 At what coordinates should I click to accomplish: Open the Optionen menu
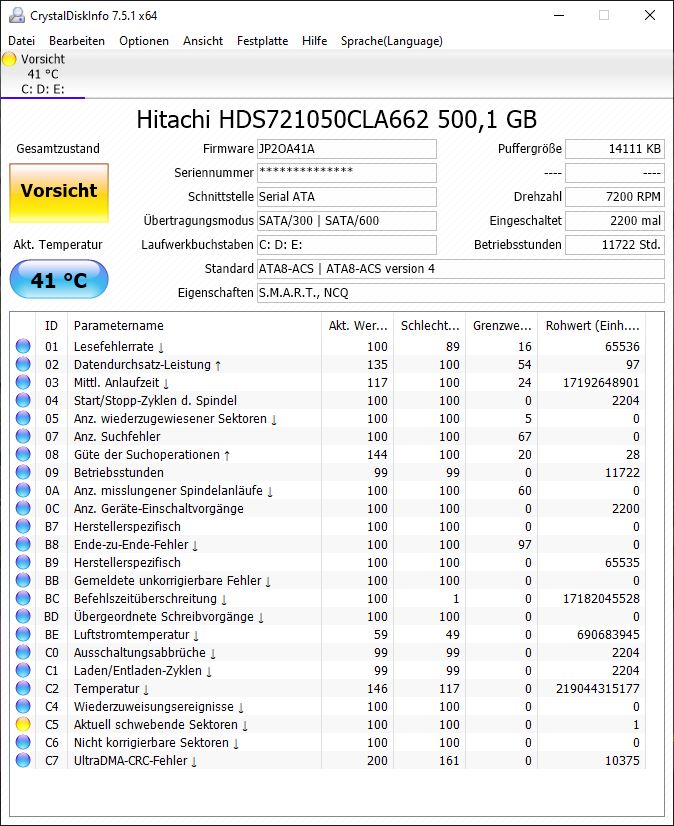click(x=144, y=41)
